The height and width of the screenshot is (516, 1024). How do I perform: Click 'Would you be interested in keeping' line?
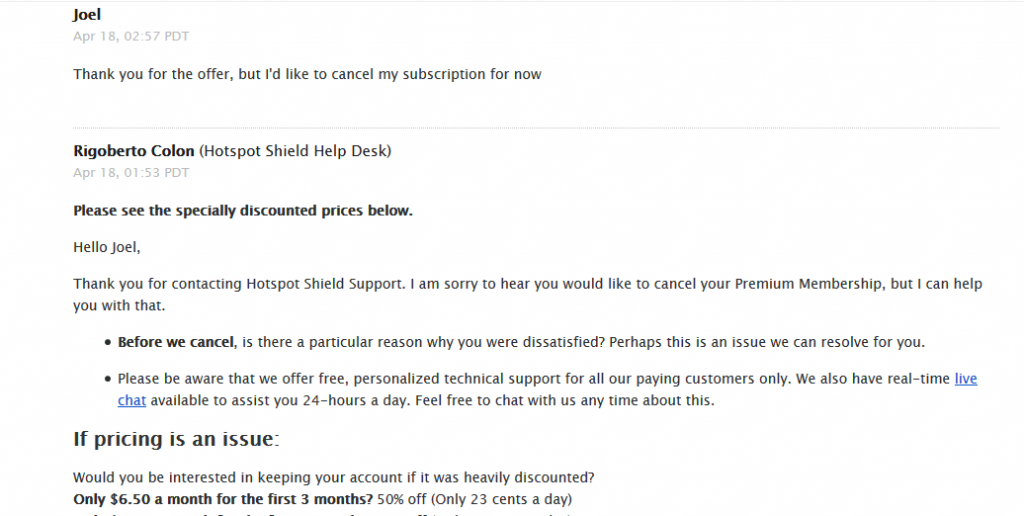(x=334, y=477)
